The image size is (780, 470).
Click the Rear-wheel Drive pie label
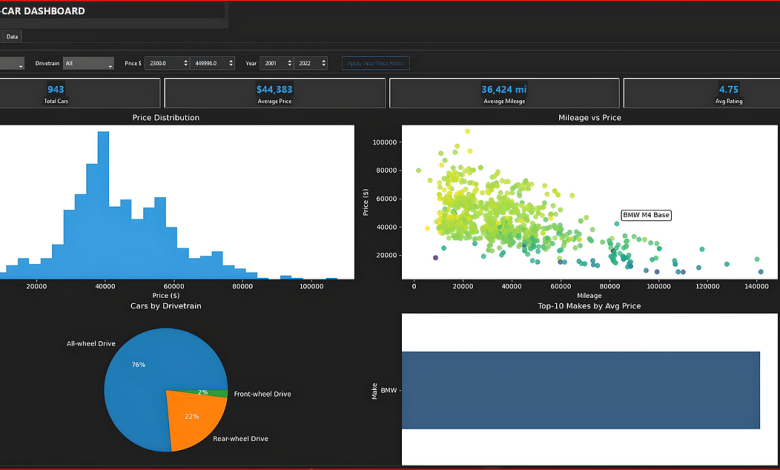coord(240,439)
